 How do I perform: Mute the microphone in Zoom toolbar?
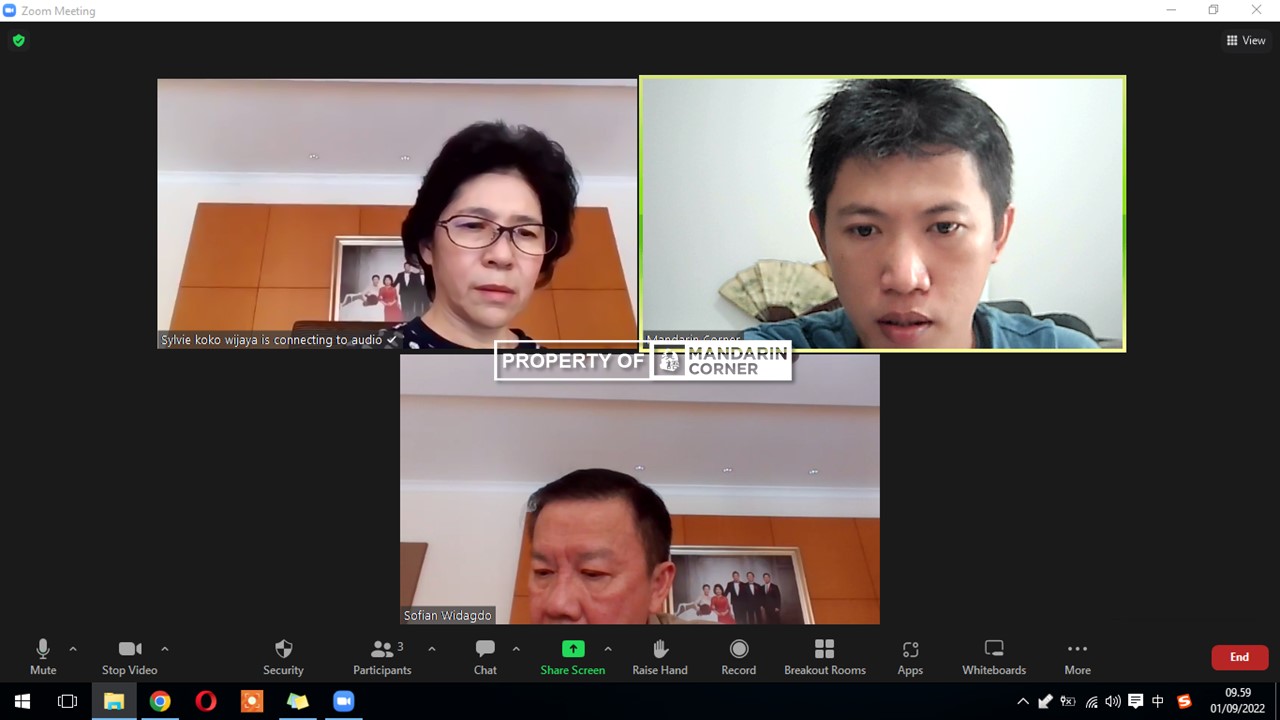pos(43,656)
